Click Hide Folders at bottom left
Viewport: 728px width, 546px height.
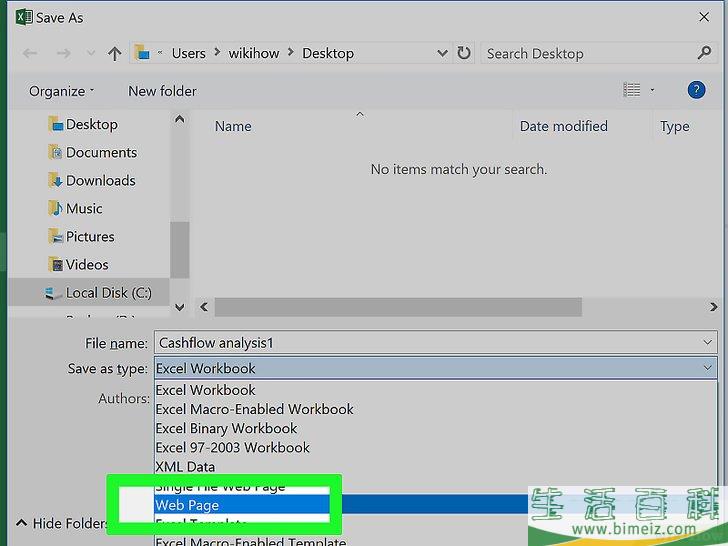pyautogui.click(x=60, y=523)
